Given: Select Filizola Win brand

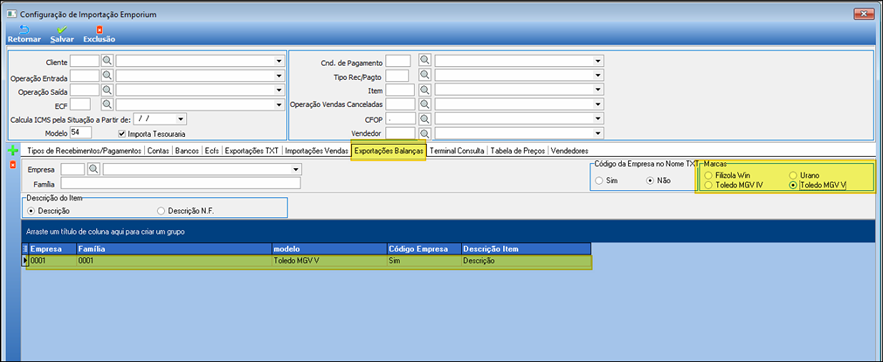Looking at the screenshot, I should 708,176.
